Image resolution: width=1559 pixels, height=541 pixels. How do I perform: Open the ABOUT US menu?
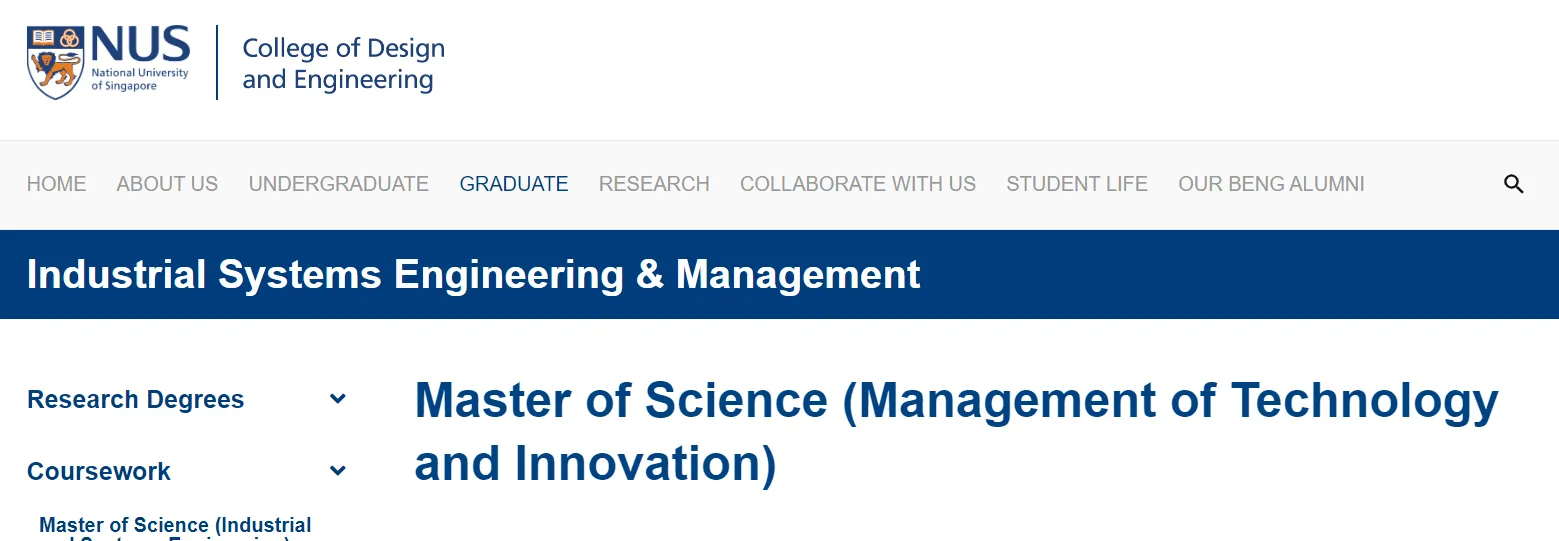pyautogui.click(x=167, y=184)
